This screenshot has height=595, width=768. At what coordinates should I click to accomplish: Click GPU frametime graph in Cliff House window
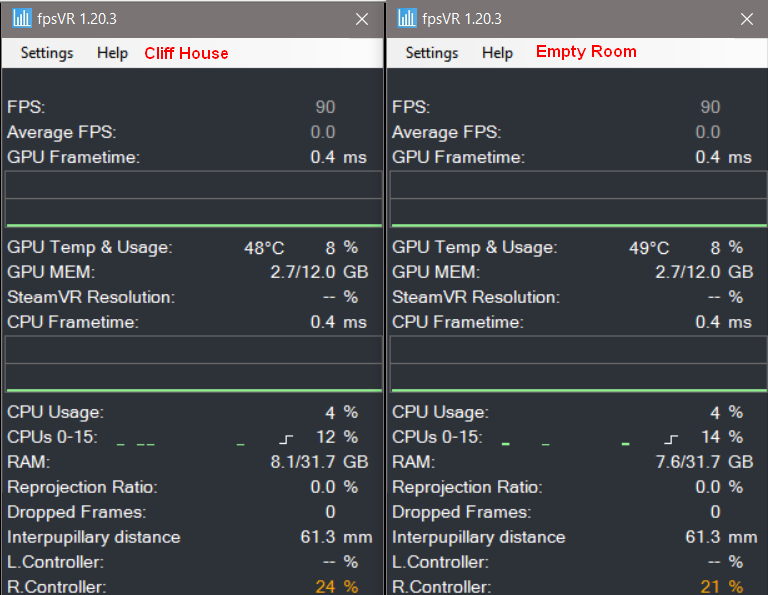[x=193, y=198]
